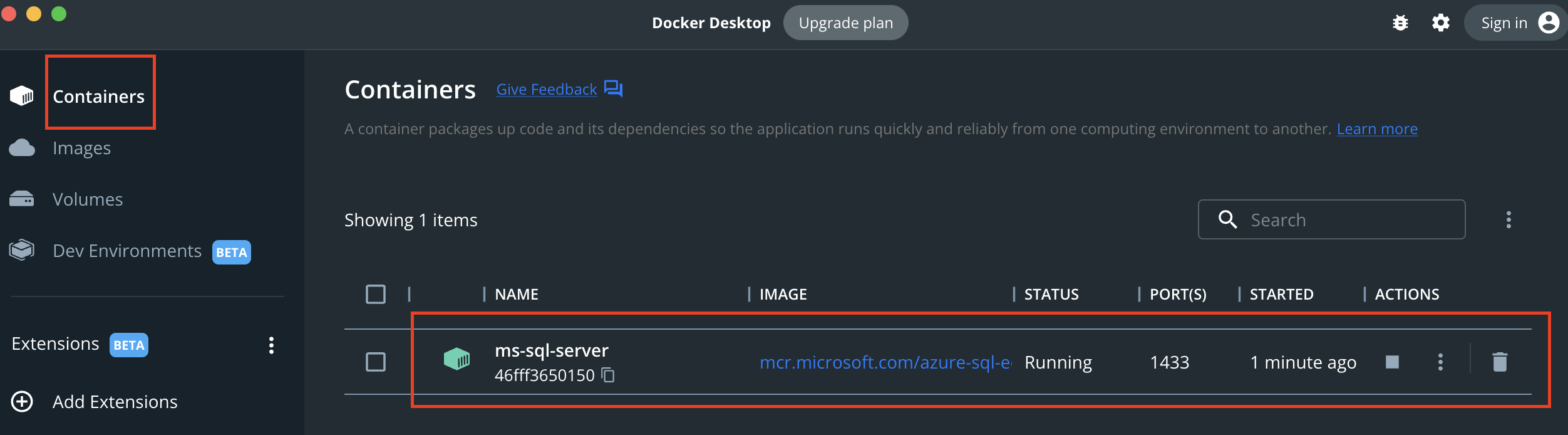The height and width of the screenshot is (435, 1568).
Task: Click the Volumes drive icon in sidebar
Action: coord(22,199)
